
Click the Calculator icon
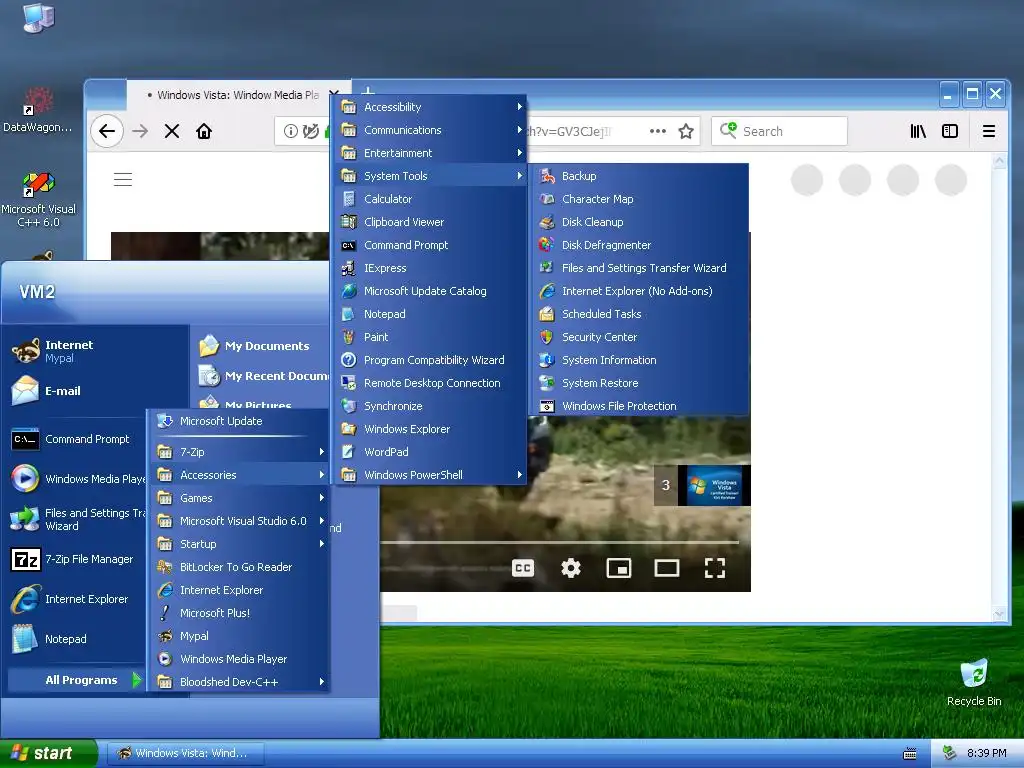click(349, 199)
